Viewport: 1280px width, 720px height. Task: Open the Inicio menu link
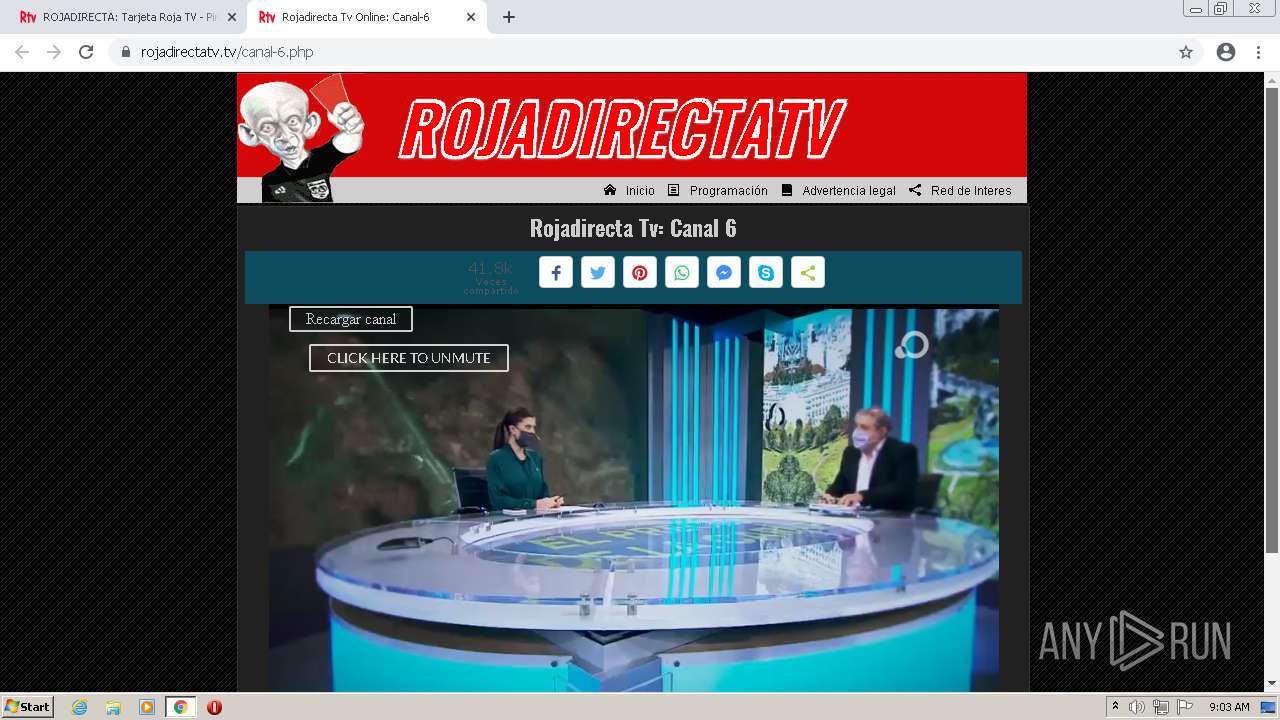[640, 191]
